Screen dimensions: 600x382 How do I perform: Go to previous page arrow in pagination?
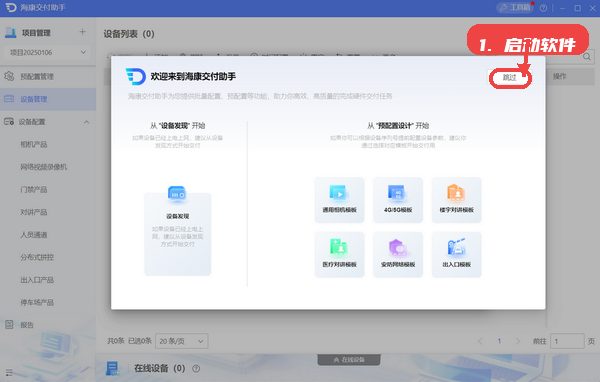pyautogui.click(x=480, y=341)
